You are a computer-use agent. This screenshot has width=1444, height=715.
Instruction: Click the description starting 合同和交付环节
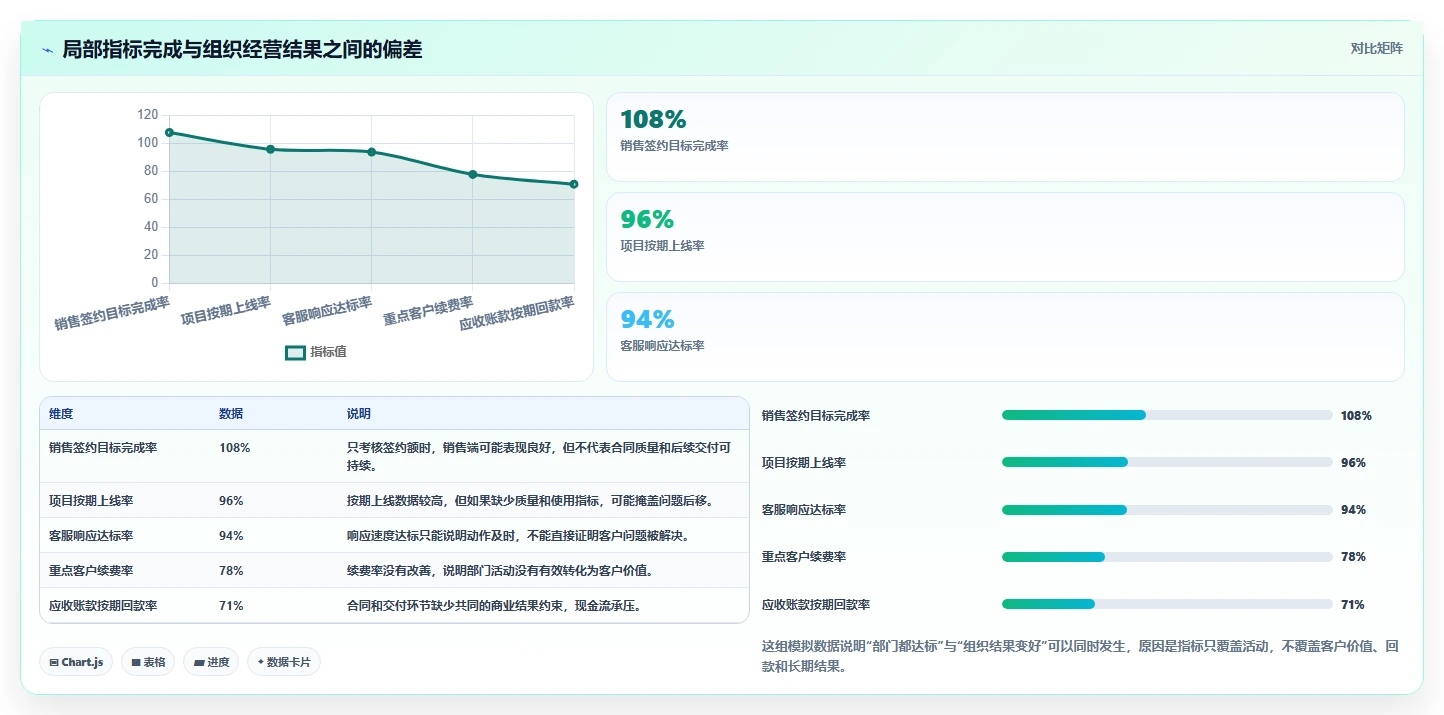click(494, 605)
